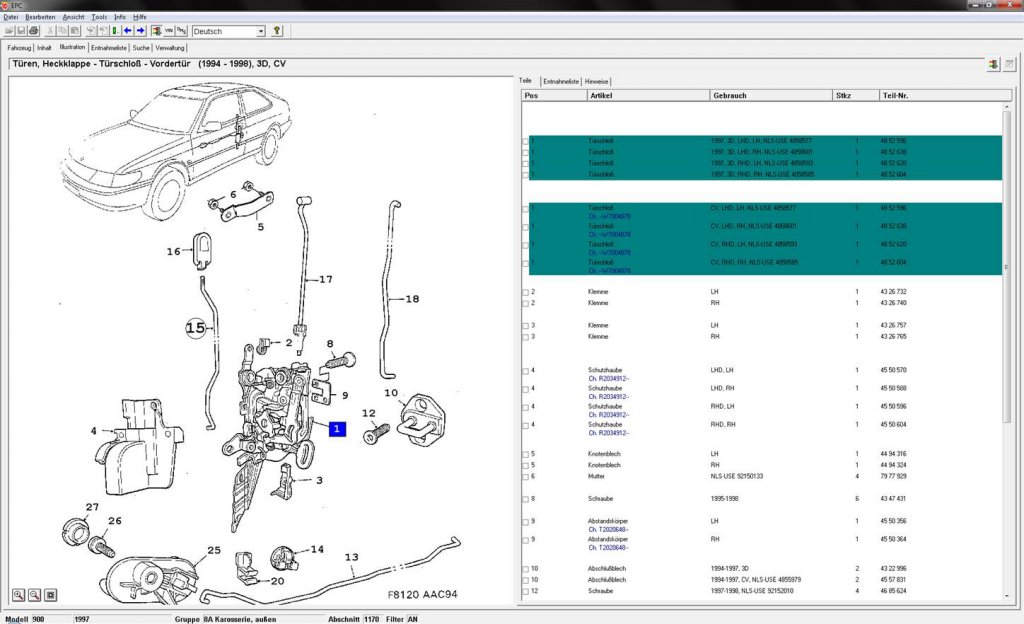Screen dimensions: 1024x624
Task: Click the zoom in magnifier below the illustration
Action: 18,595
